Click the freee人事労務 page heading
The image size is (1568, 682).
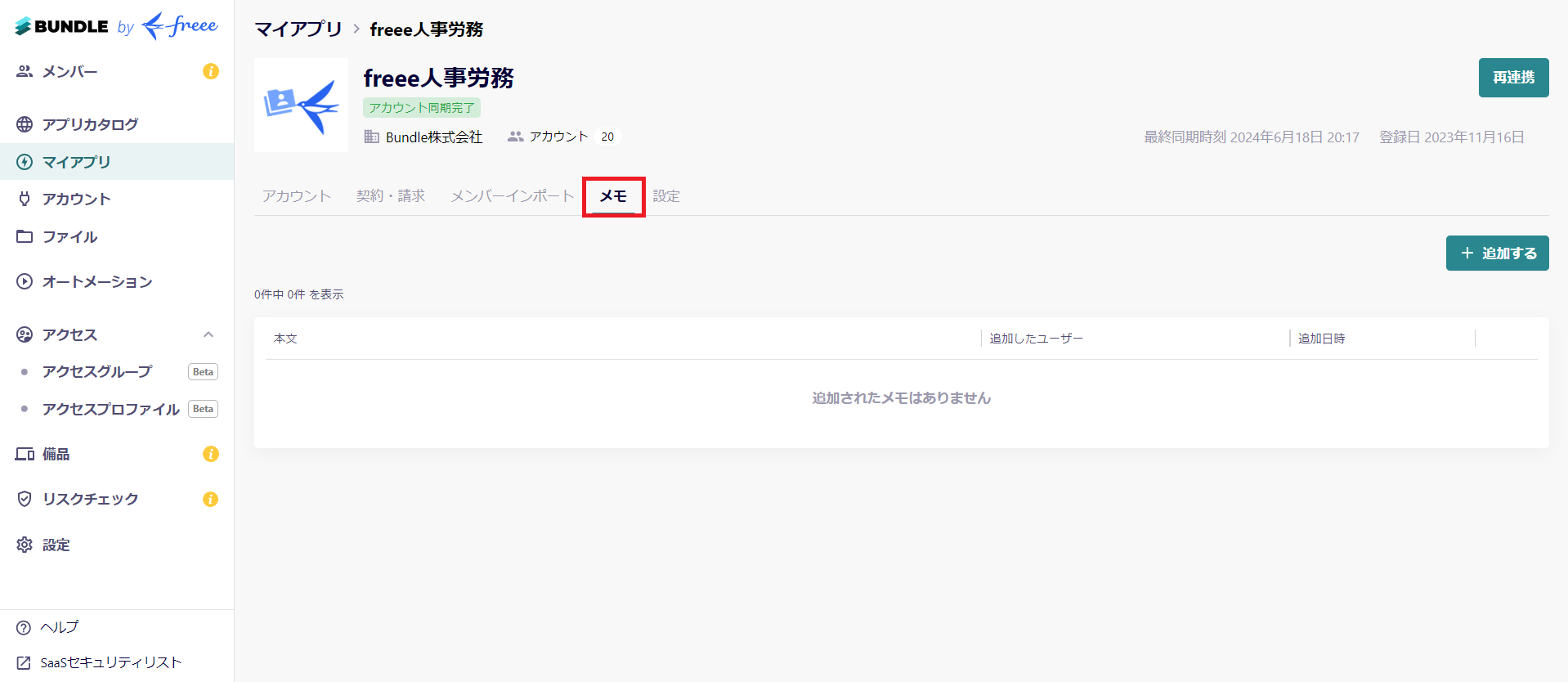coord(439,79)
